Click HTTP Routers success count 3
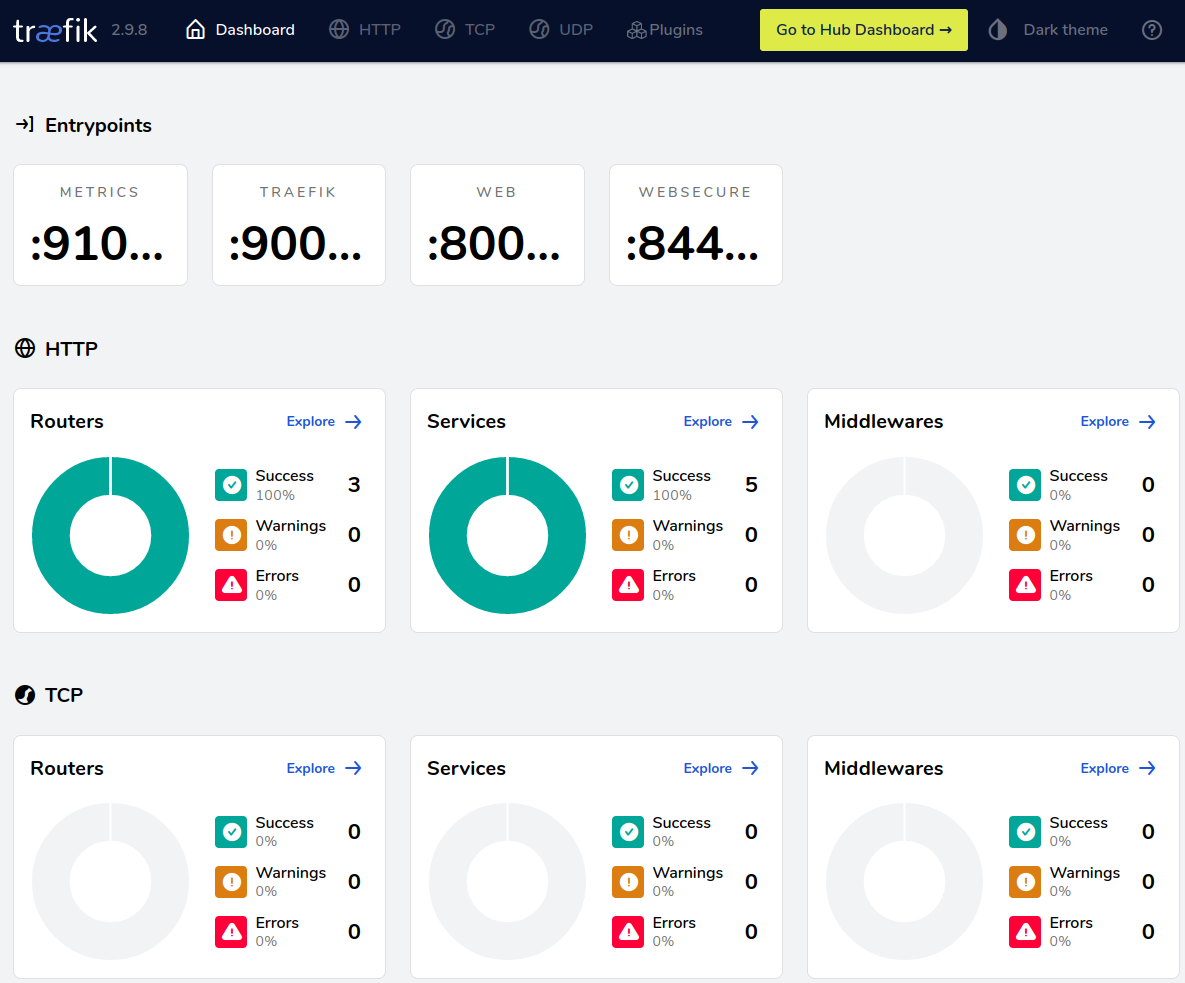Image resolution: width=1185 pixels, height=983 pixels. click(354, 485)
